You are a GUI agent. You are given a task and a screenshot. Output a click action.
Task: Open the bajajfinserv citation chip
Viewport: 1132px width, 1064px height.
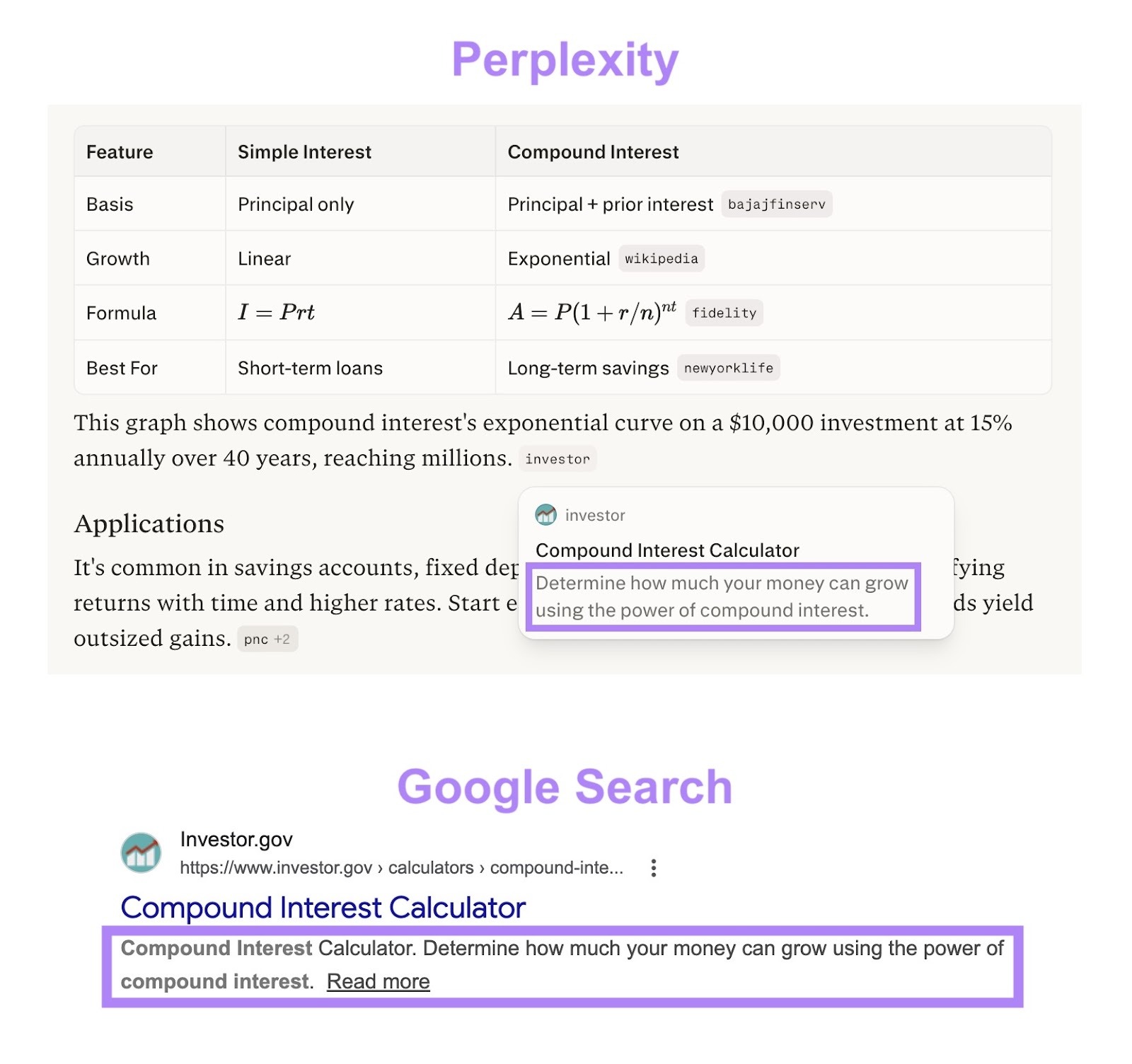click(x=776, y=204)
